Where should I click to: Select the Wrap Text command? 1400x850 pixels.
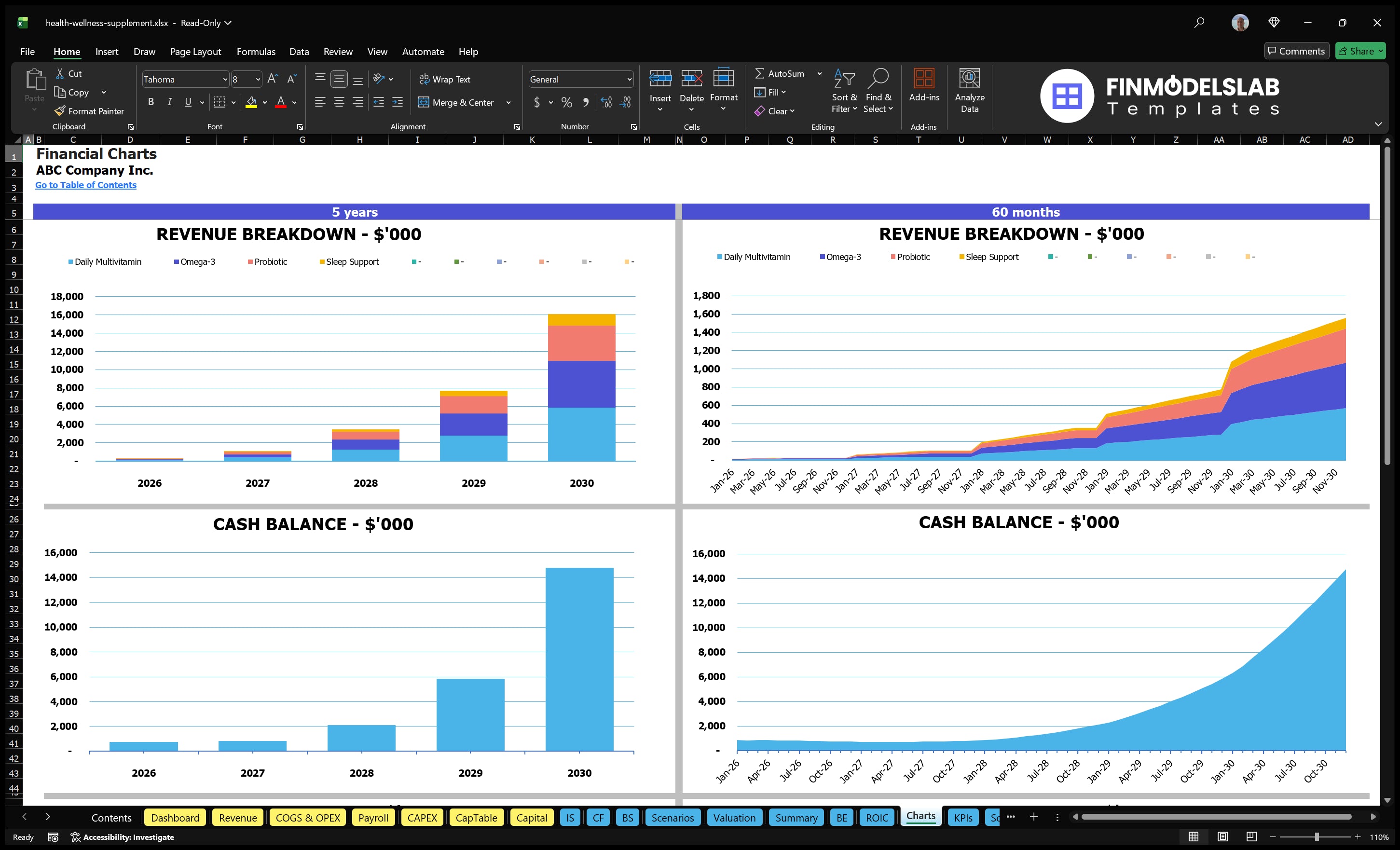pos(446,79)
